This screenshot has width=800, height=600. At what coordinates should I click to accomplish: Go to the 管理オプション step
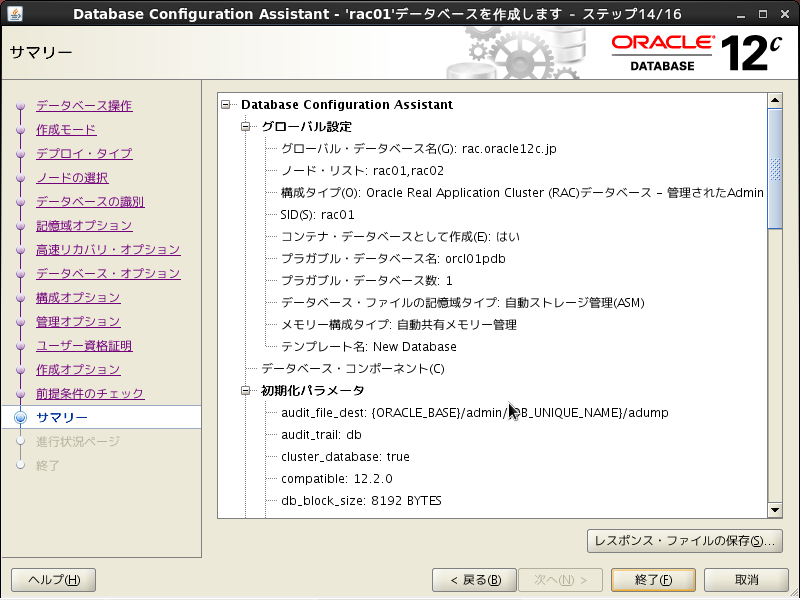[78, 321]
